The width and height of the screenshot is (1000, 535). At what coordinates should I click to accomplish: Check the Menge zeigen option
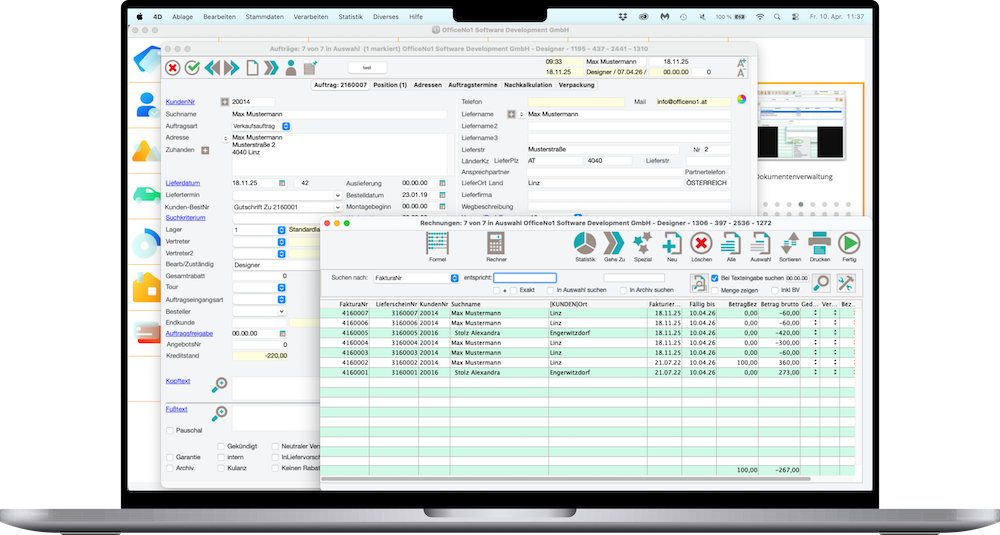714,290
